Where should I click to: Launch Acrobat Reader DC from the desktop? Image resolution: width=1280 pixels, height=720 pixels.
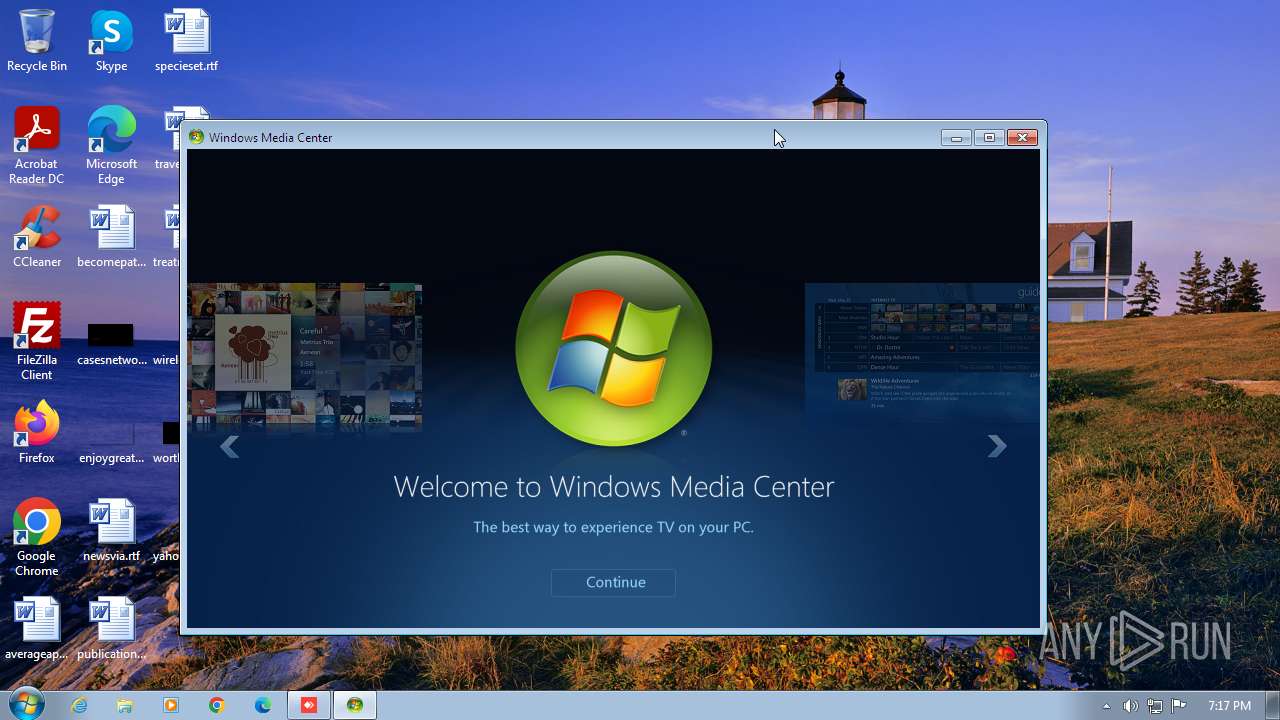(x=37, y=146)
